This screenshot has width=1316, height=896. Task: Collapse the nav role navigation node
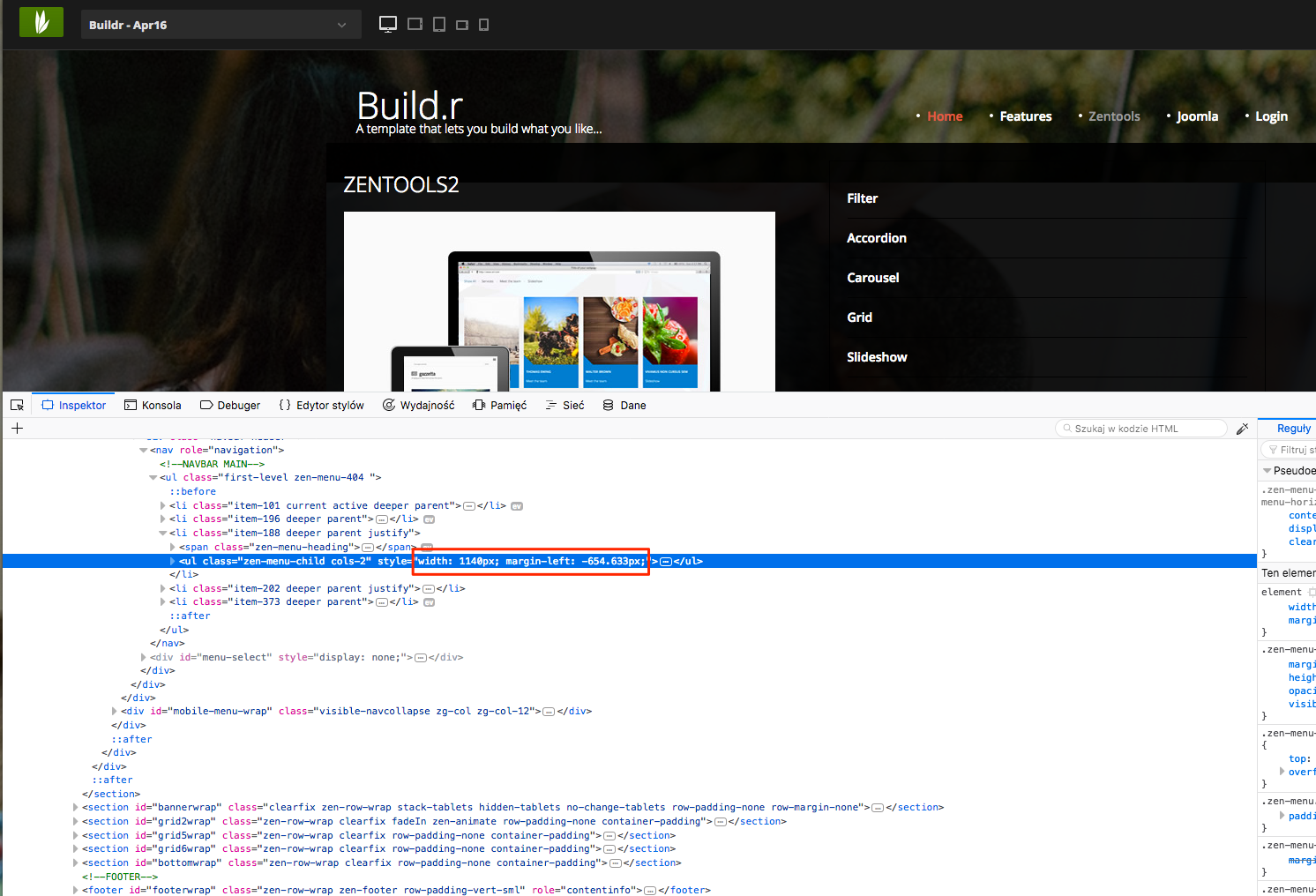[143, 451]
